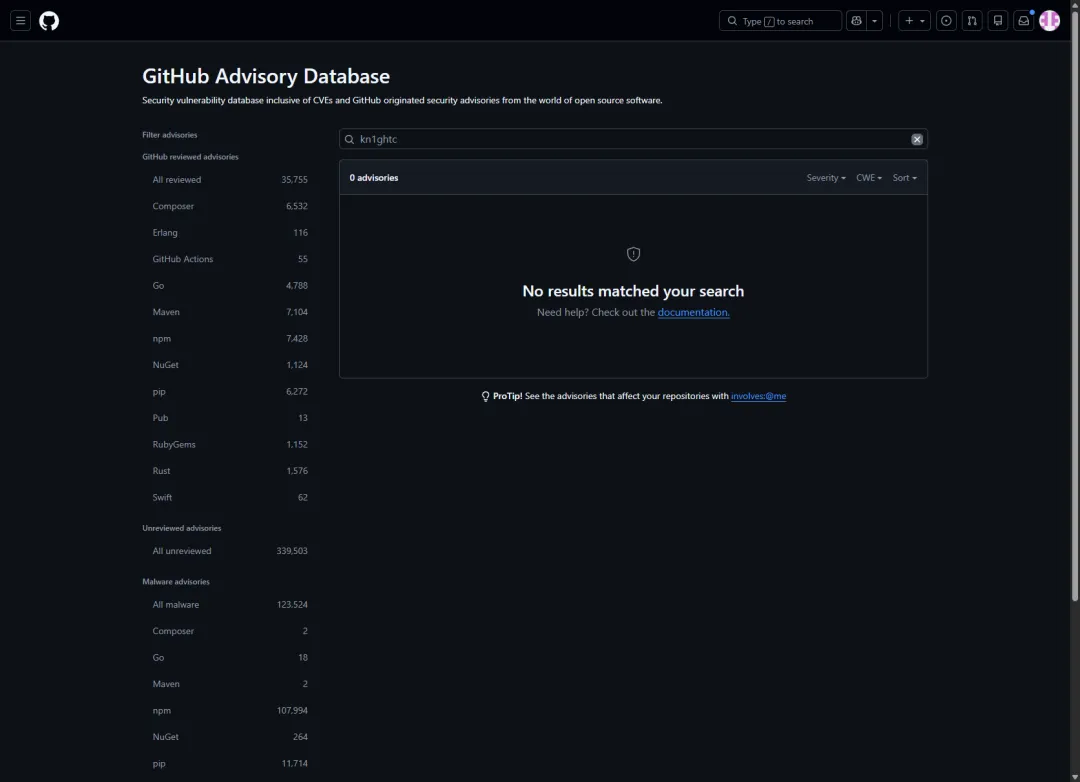The width and height of the screenshot is (1080, 782).
Task: Open the Repositories icon in the header
Action: (x=998, y=21)
